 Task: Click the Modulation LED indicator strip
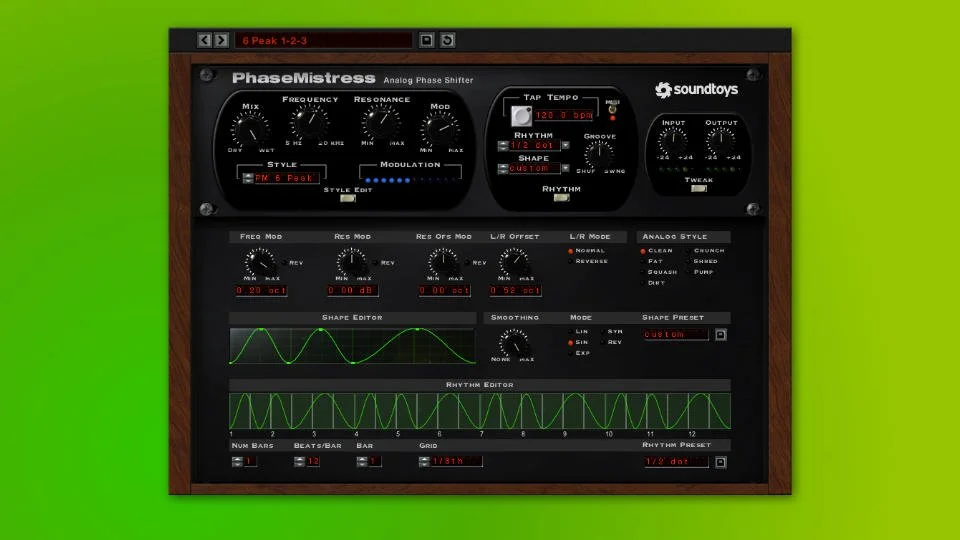pyautogui.click(x=410, y=180)
